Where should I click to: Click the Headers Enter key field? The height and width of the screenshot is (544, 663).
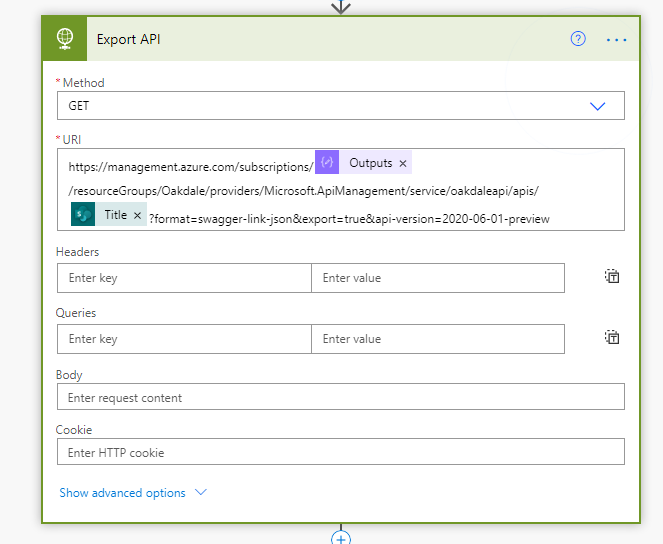[184, 278]
